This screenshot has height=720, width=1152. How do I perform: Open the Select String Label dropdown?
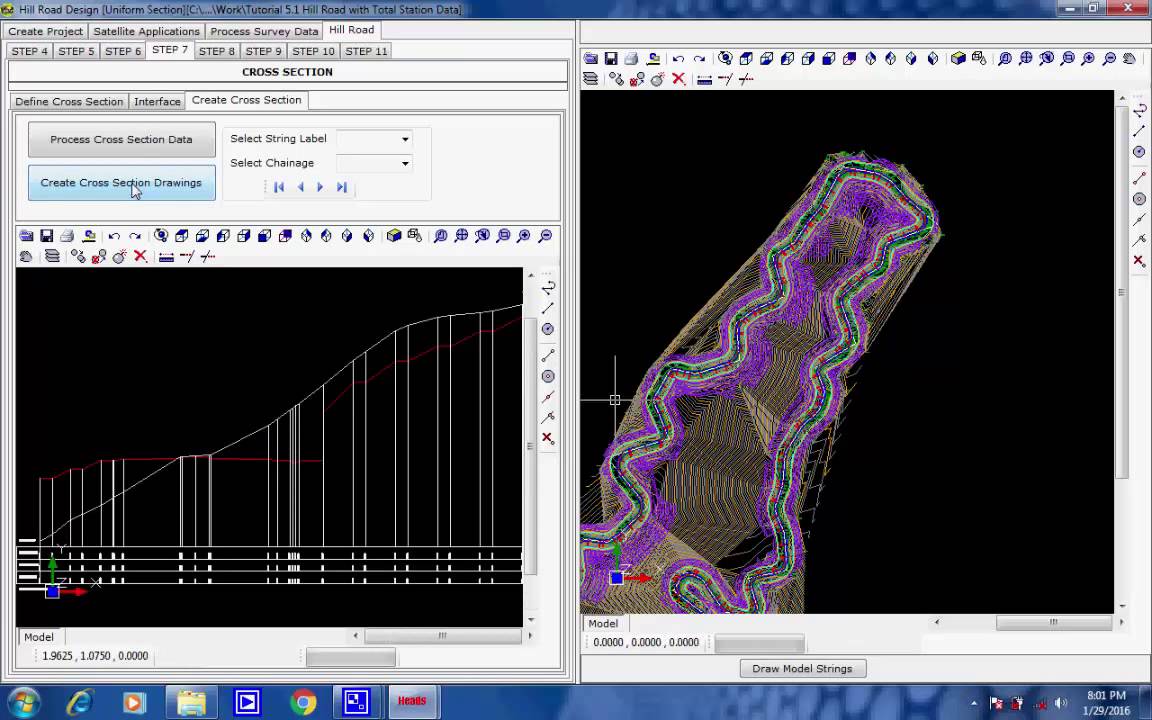405,139
